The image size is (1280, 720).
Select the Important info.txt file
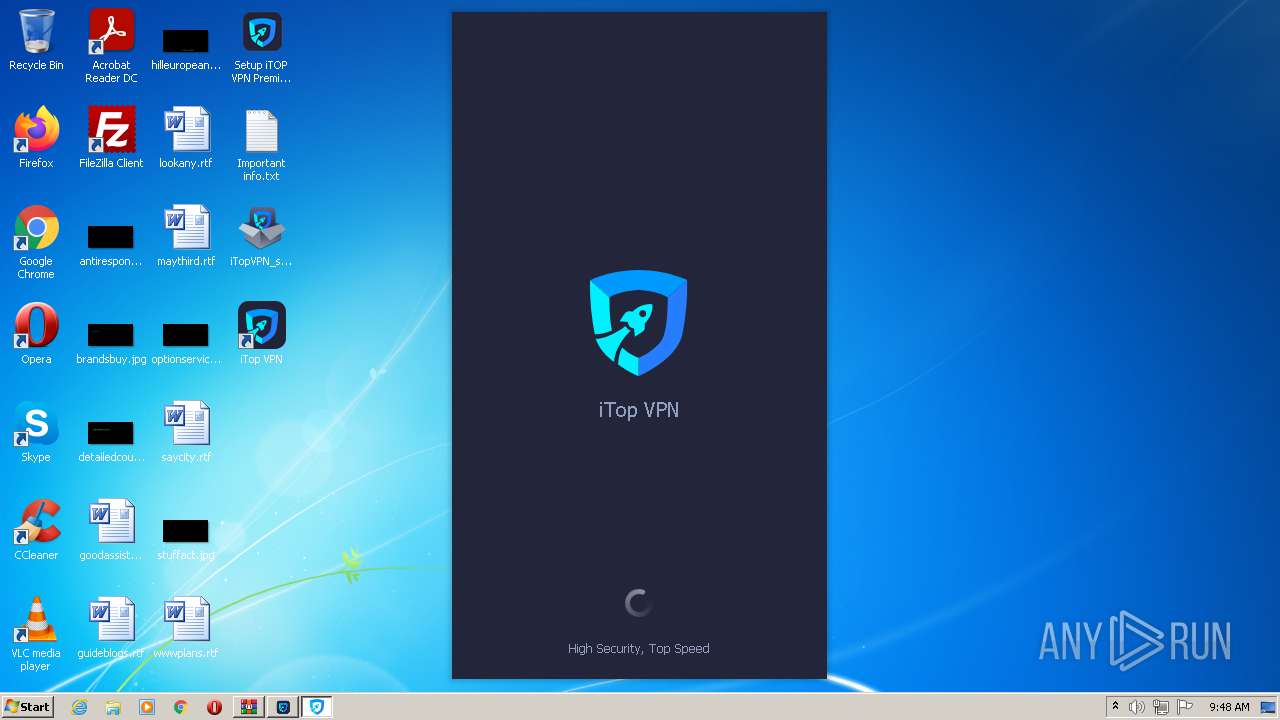click(x=261, y=144)
